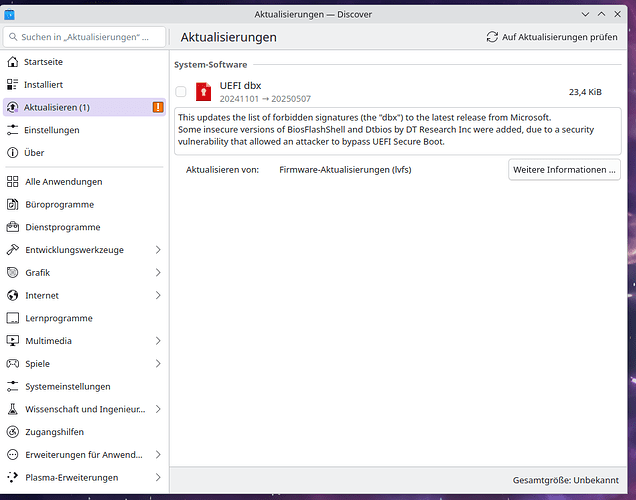Click the Startseite home icon

tap(13, 62)
